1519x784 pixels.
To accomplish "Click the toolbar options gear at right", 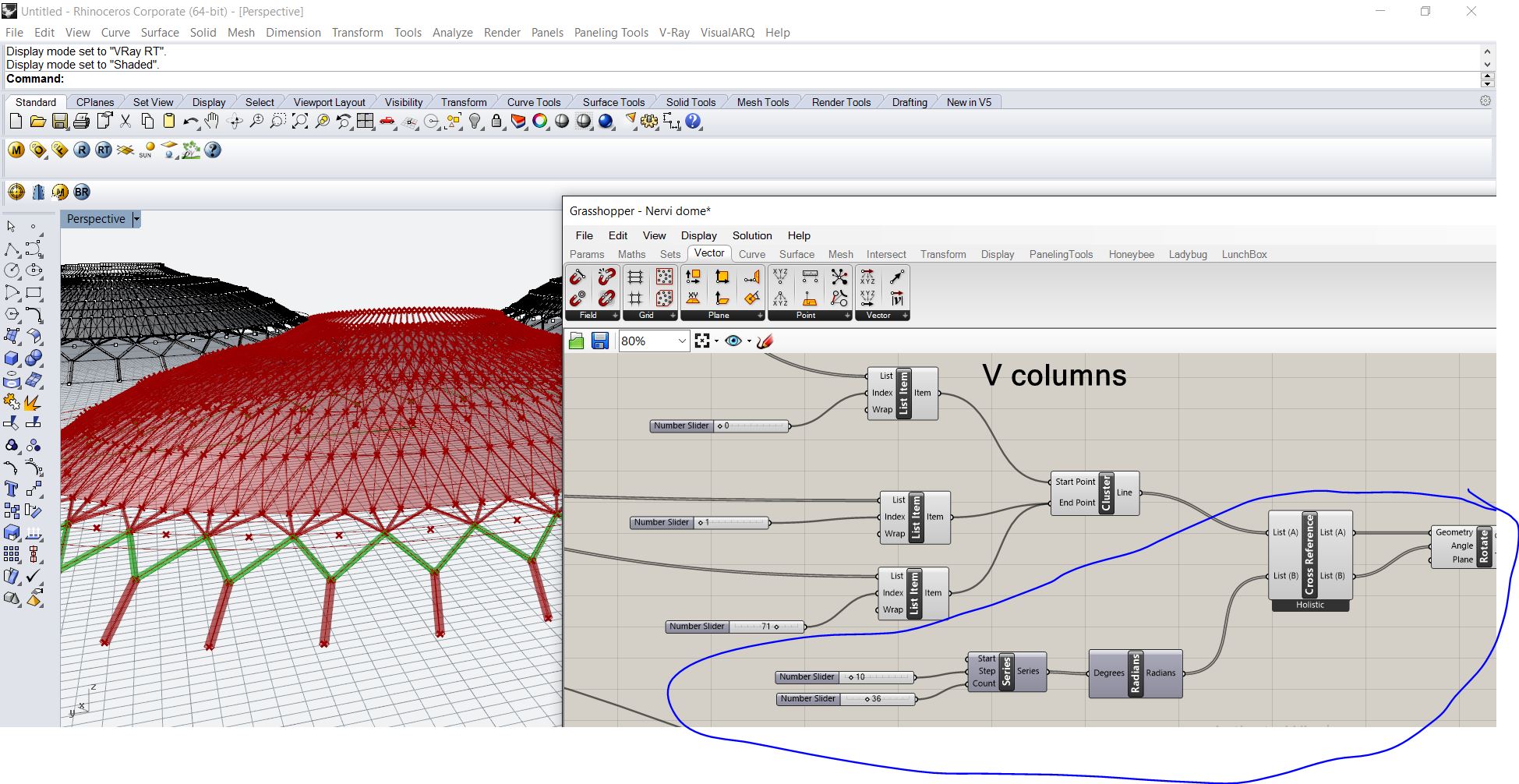I will (x=1485, y=101).
